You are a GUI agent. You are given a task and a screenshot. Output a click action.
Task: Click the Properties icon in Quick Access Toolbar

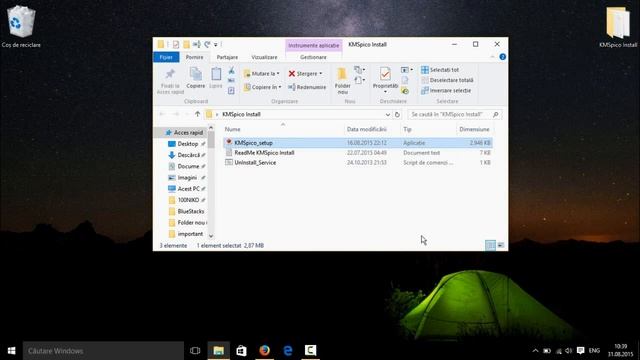[176, 44]
